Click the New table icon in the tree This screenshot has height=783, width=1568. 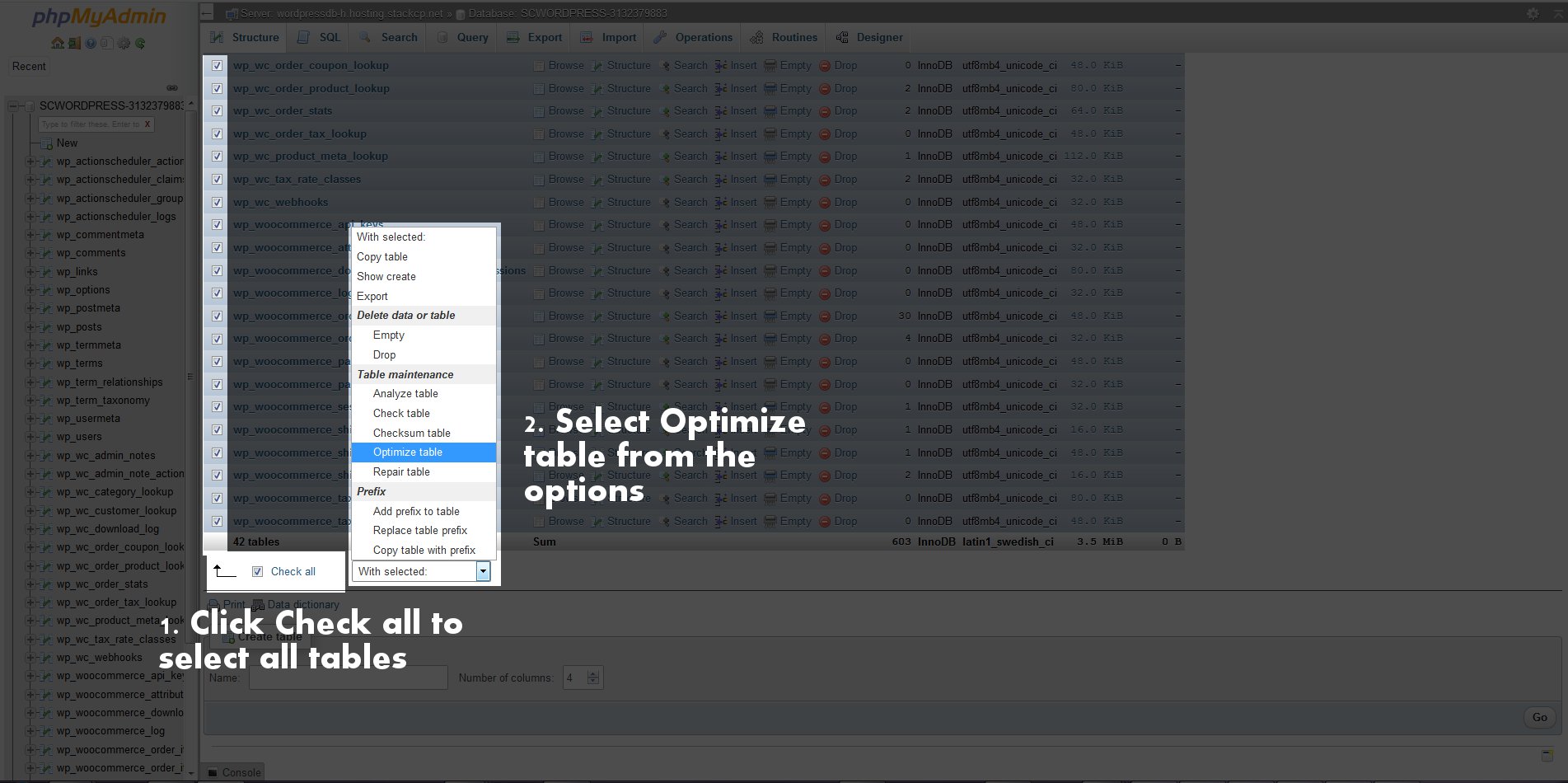47,143
